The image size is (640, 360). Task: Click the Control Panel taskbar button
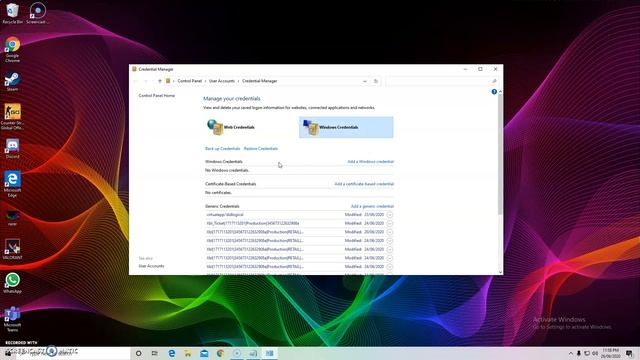click(x=269, y=353)
